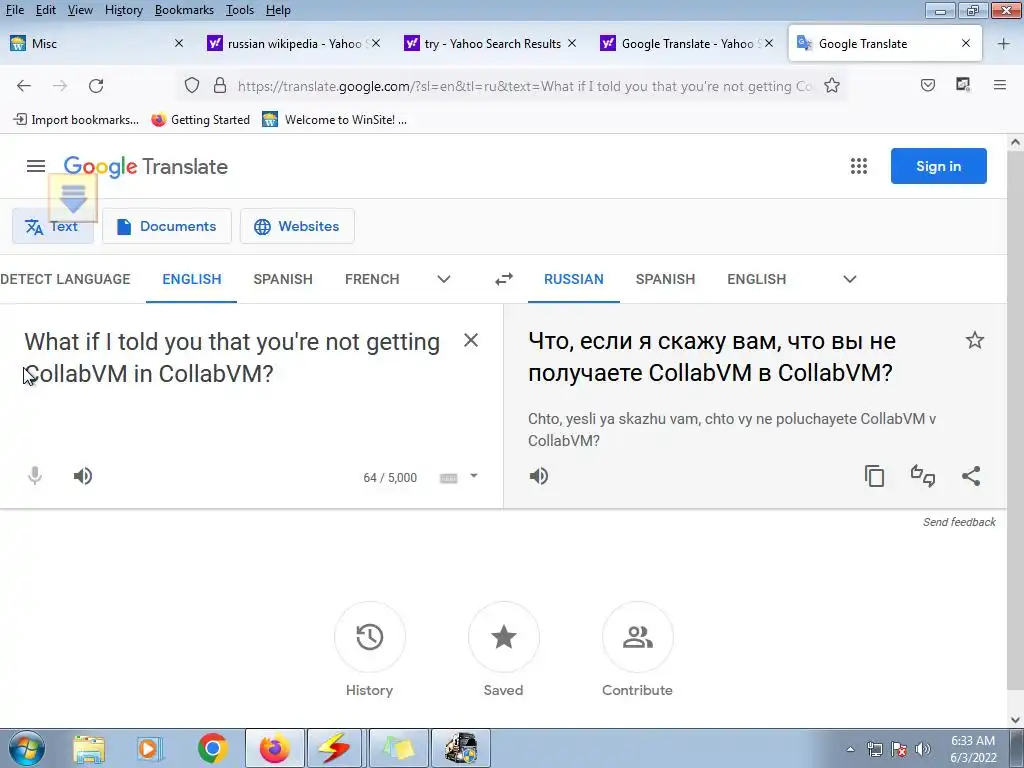
Task: Open the Bookmarks menu
Action: (184, 10)
